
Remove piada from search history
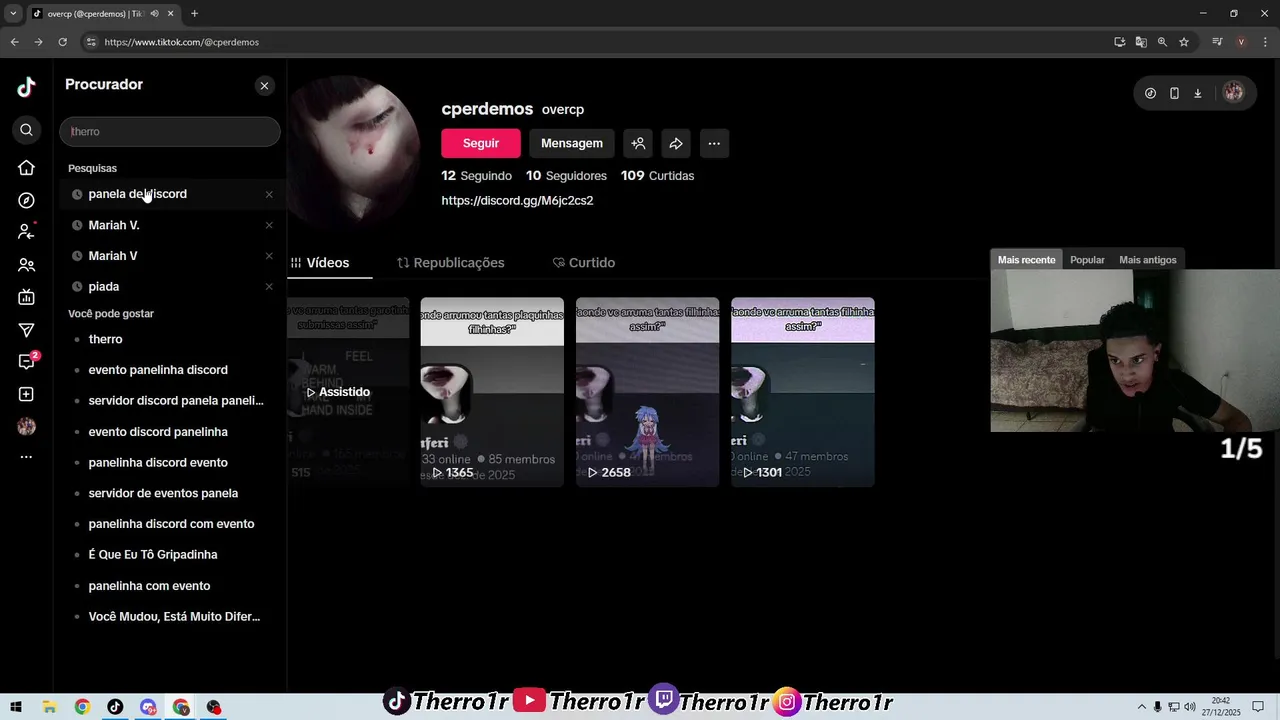tap(269, 287)
